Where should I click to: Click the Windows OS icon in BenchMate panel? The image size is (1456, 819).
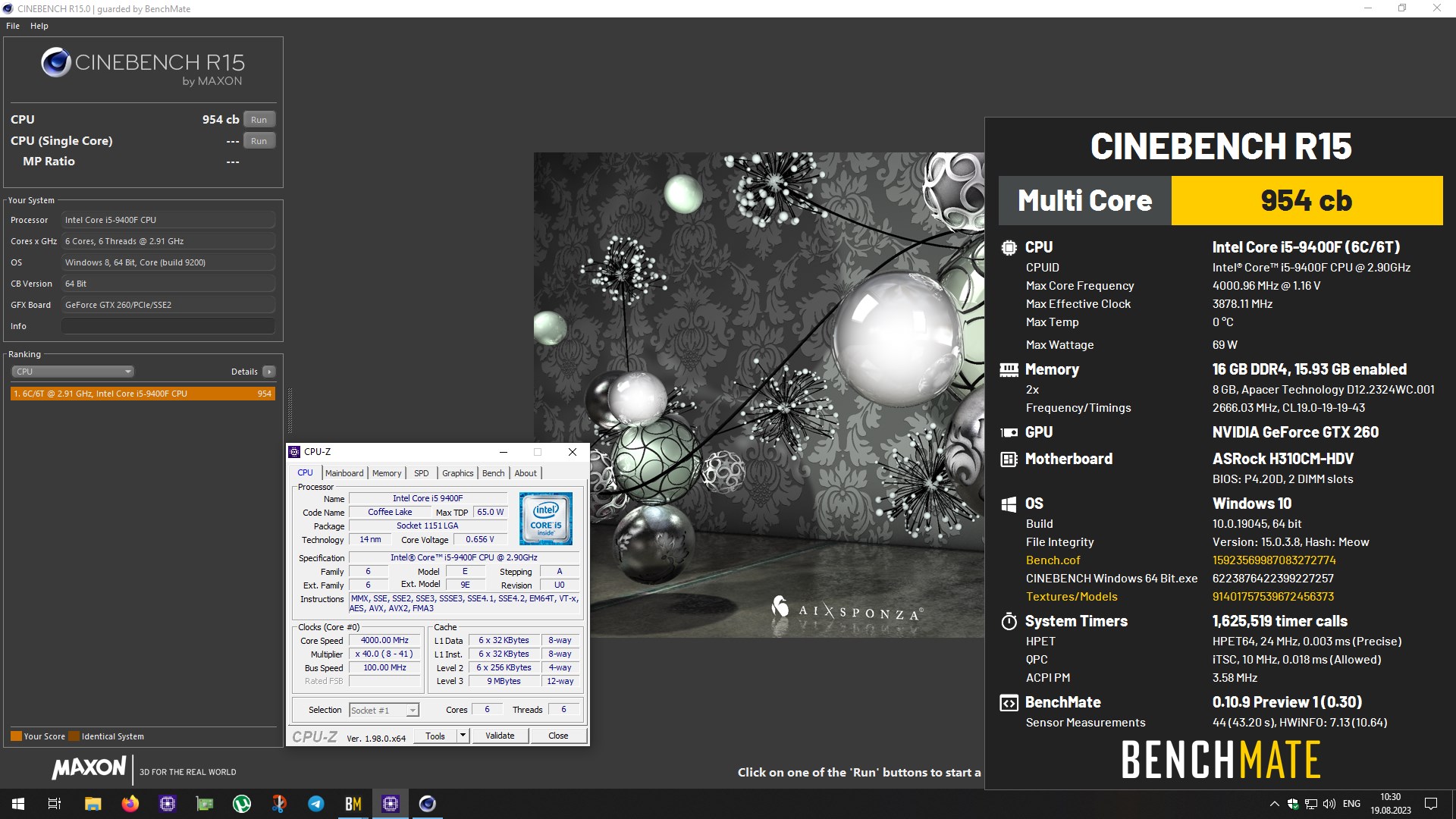coord(1009,504)
